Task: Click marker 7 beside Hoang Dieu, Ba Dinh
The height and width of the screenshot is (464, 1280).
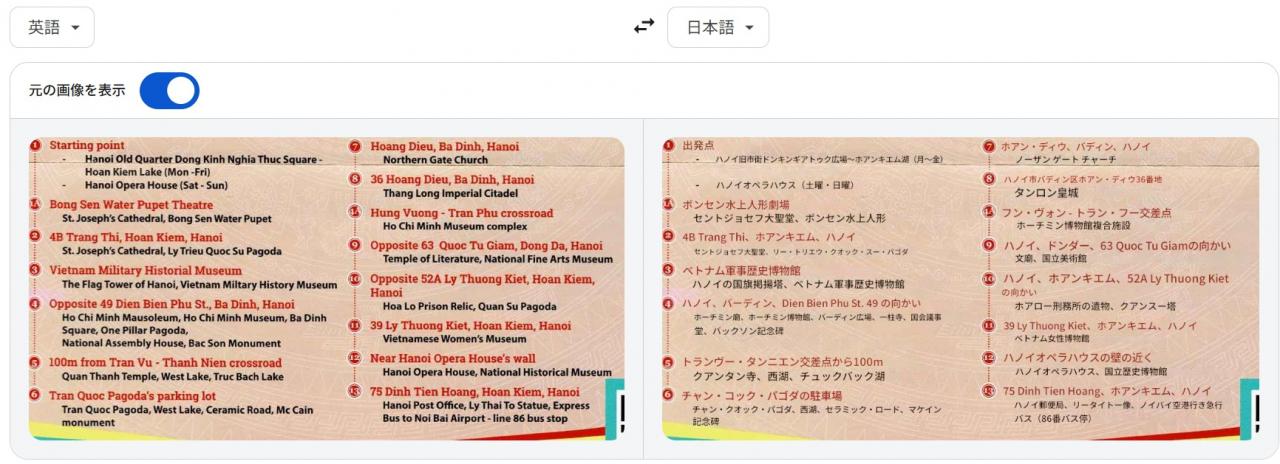Action: pyautogui.click(x=355, y=146)
